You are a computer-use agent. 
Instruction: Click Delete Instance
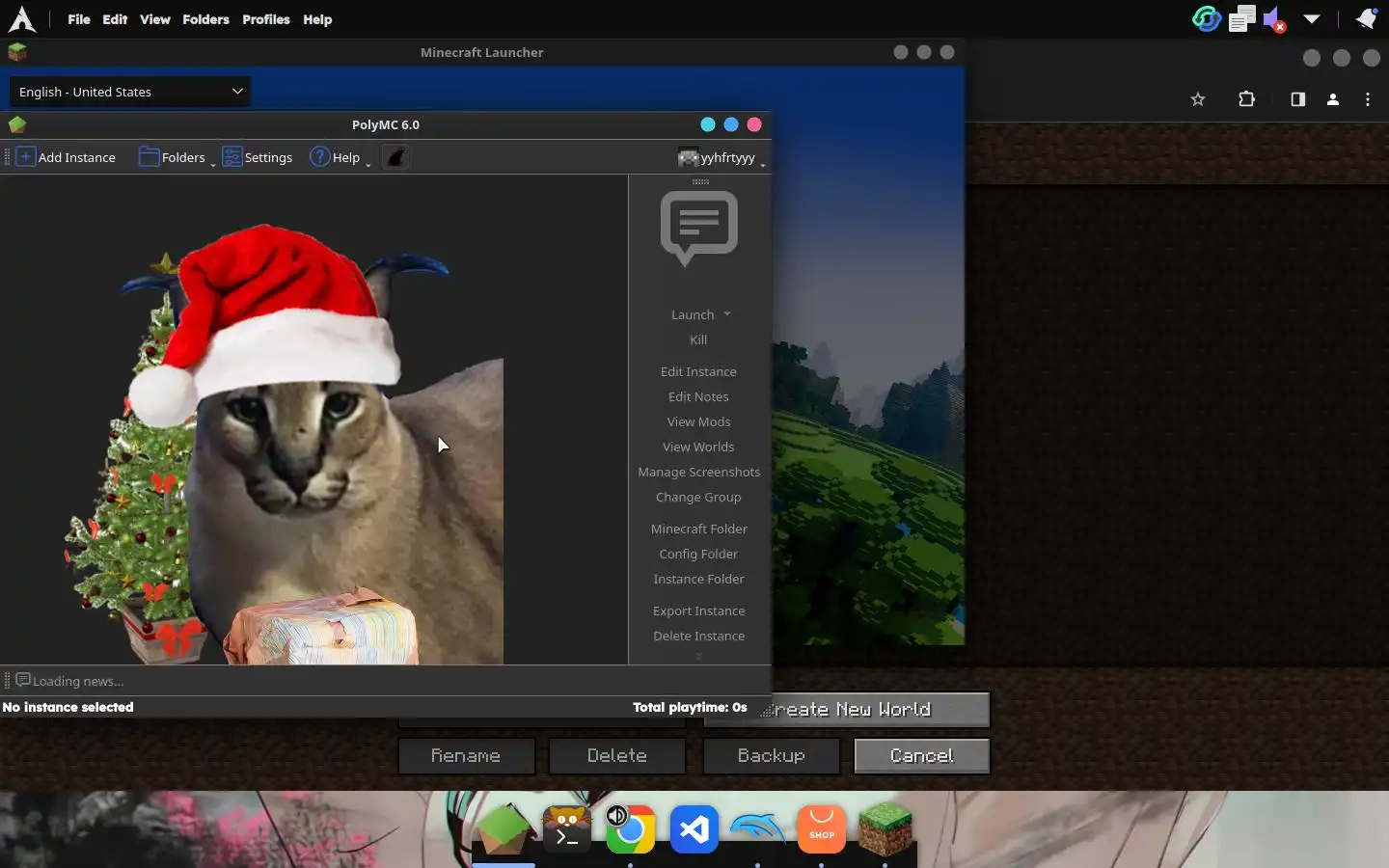point(698,636)
